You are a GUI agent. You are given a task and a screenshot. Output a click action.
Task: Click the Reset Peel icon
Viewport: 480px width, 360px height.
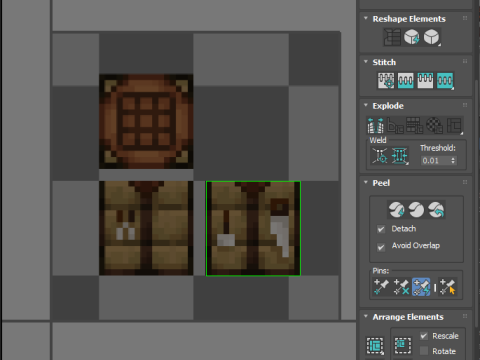point(436,210)
